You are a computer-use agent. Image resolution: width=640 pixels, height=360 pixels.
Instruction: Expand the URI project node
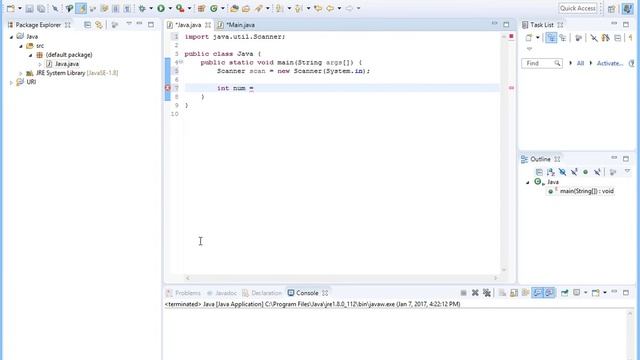tap(11, 82)
